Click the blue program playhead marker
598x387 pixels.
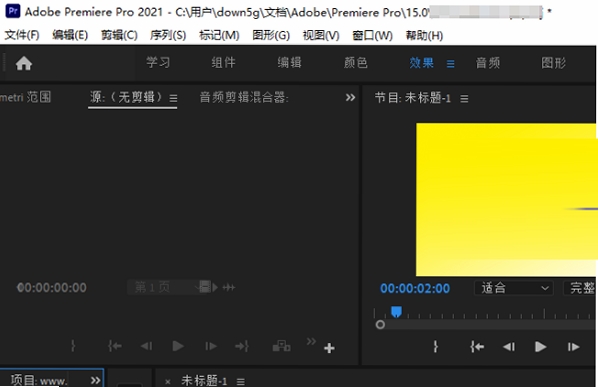(x=397, y=312)
